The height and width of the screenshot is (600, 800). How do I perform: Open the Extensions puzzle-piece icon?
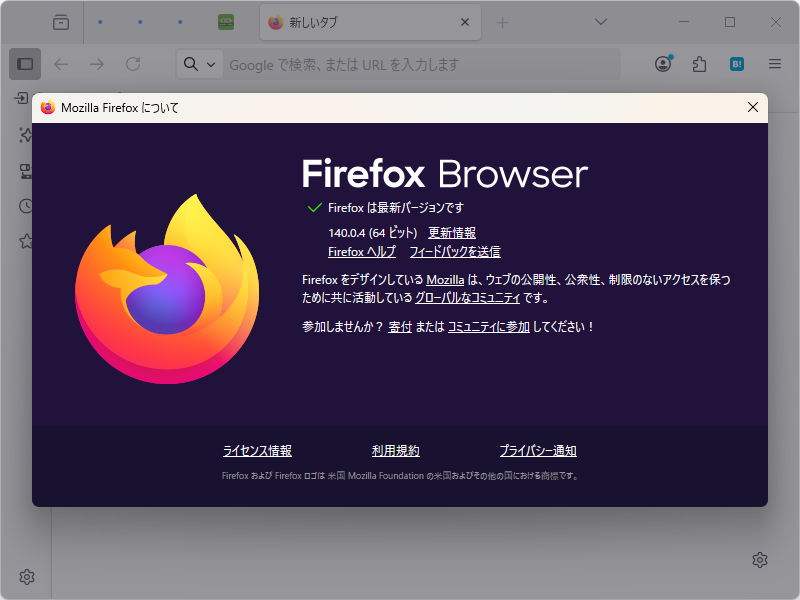[x=699, y=64]
